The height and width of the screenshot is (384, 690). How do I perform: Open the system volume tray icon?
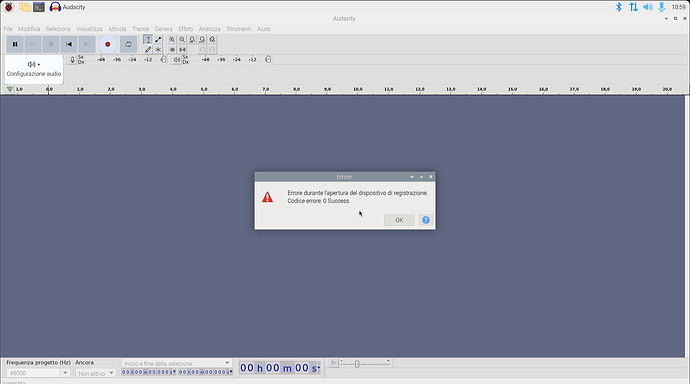pos(648,7)
